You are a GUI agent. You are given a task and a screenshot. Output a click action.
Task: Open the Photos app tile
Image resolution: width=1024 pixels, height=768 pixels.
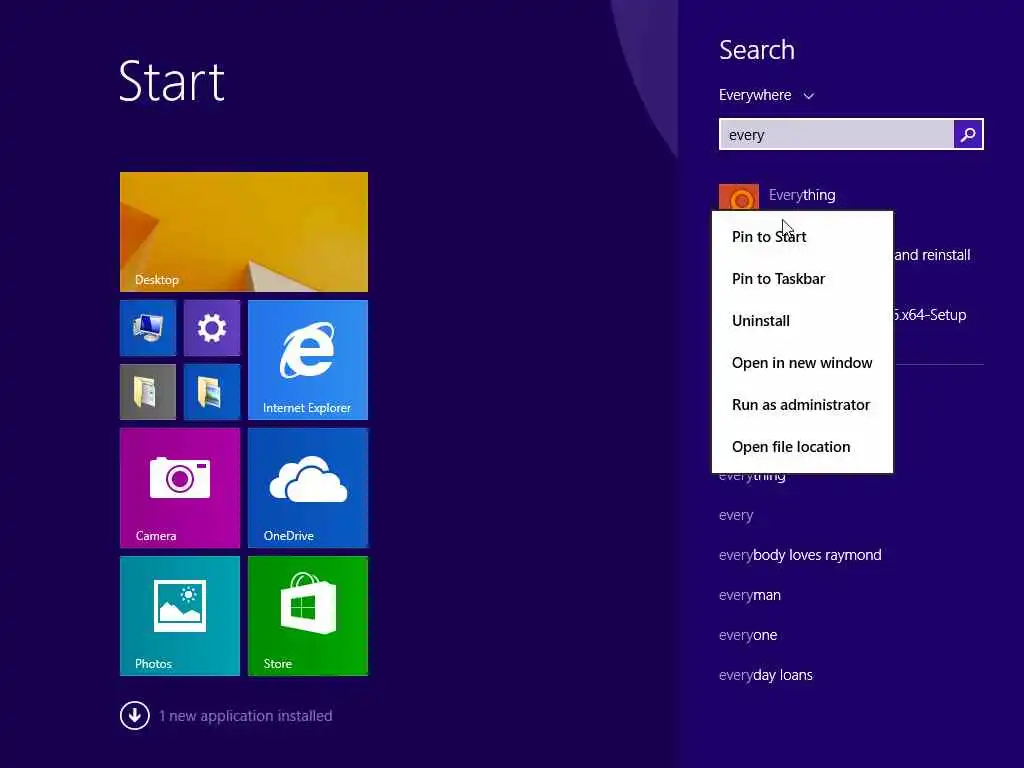(180, 616)
